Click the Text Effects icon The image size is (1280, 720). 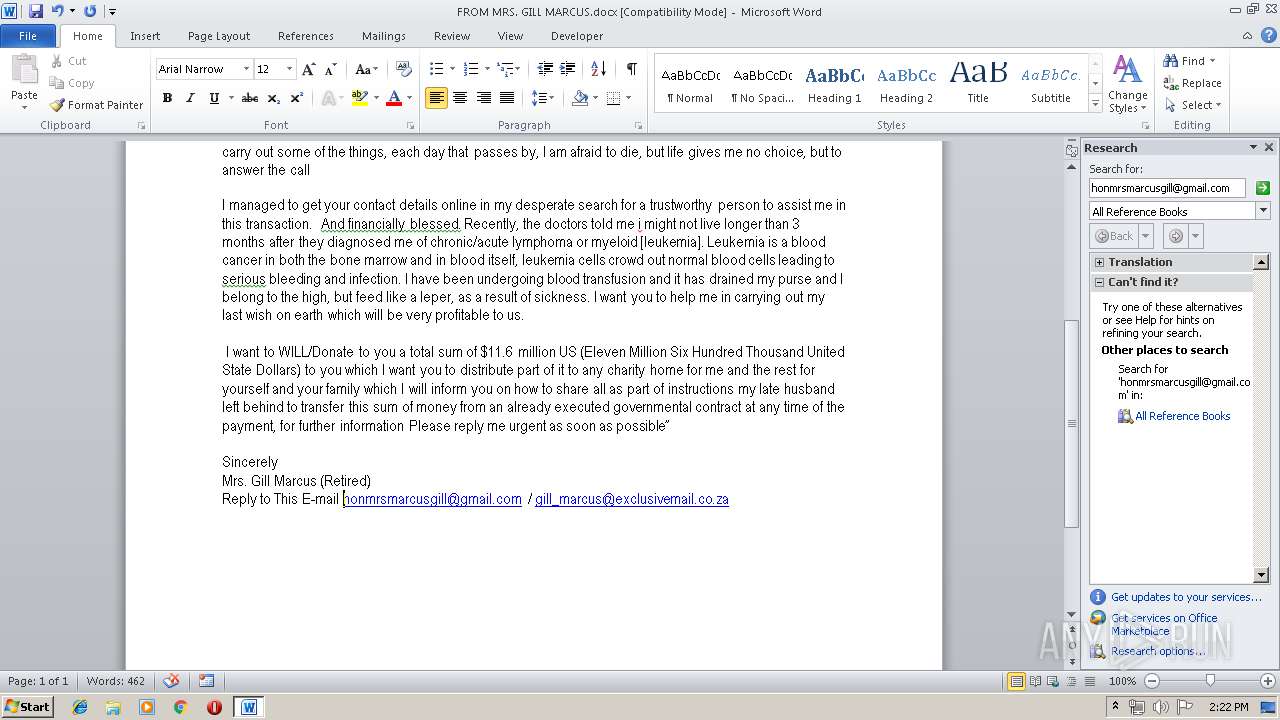tap(327, 98)
